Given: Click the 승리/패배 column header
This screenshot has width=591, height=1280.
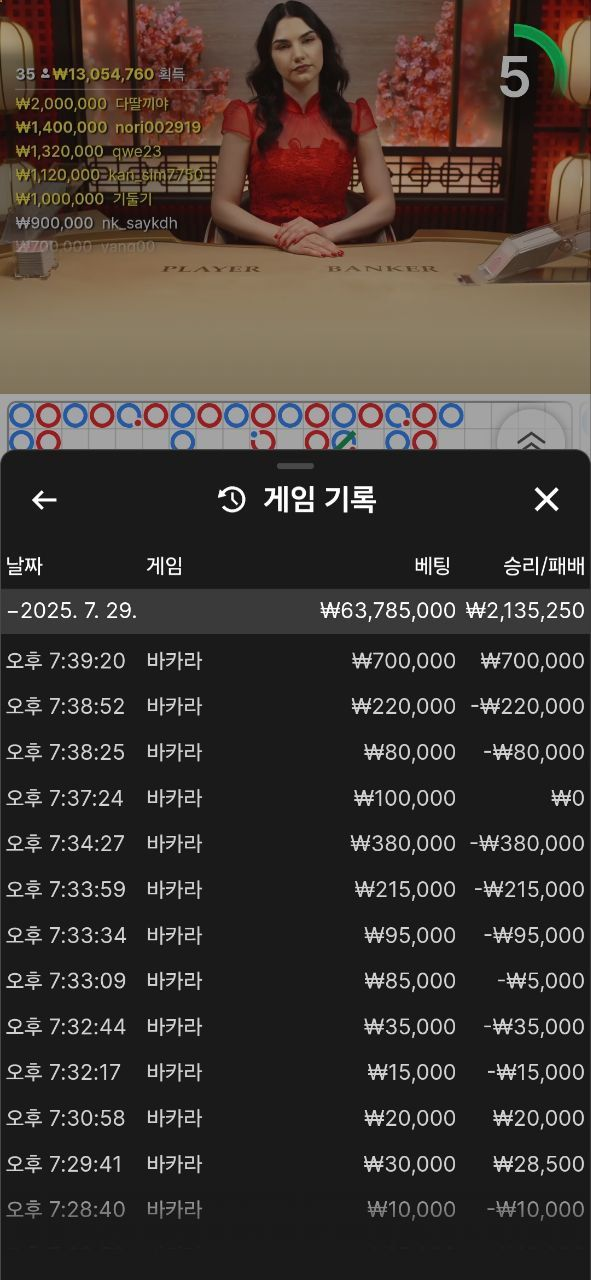Looking at the screenshot, I should (543, 566).
